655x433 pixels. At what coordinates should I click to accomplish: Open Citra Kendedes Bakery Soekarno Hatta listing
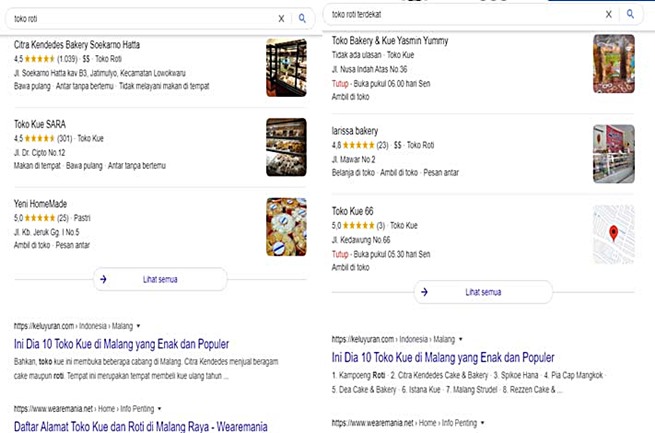77,45
